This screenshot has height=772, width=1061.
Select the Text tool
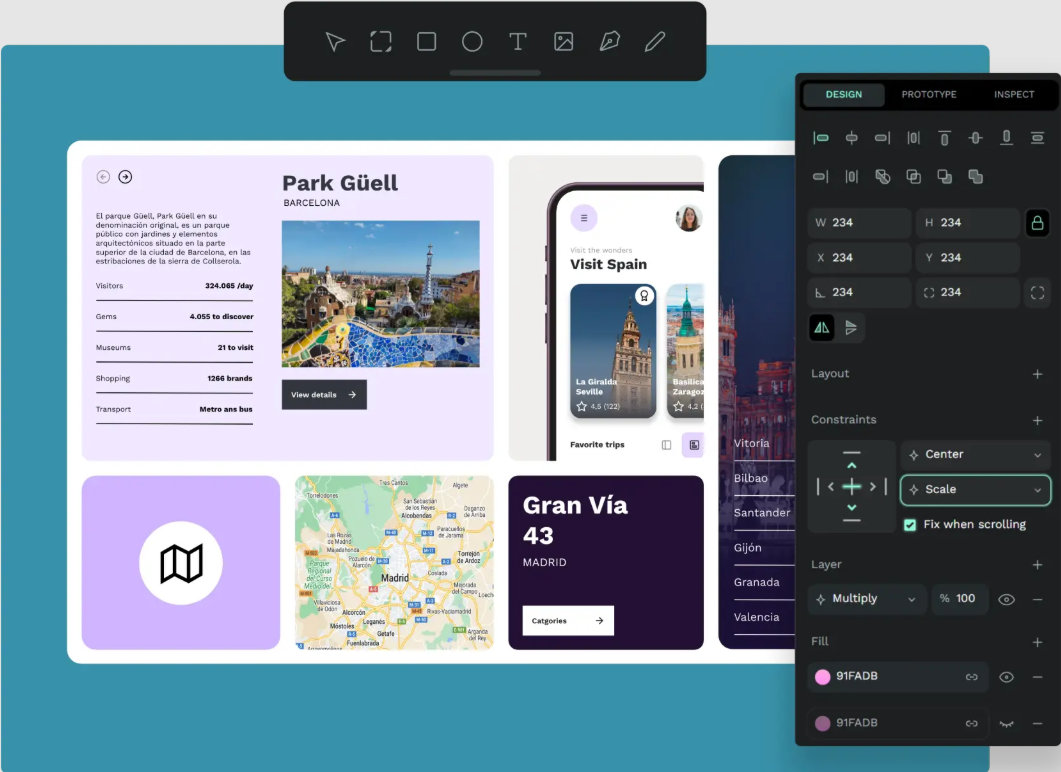click(518, 42)
